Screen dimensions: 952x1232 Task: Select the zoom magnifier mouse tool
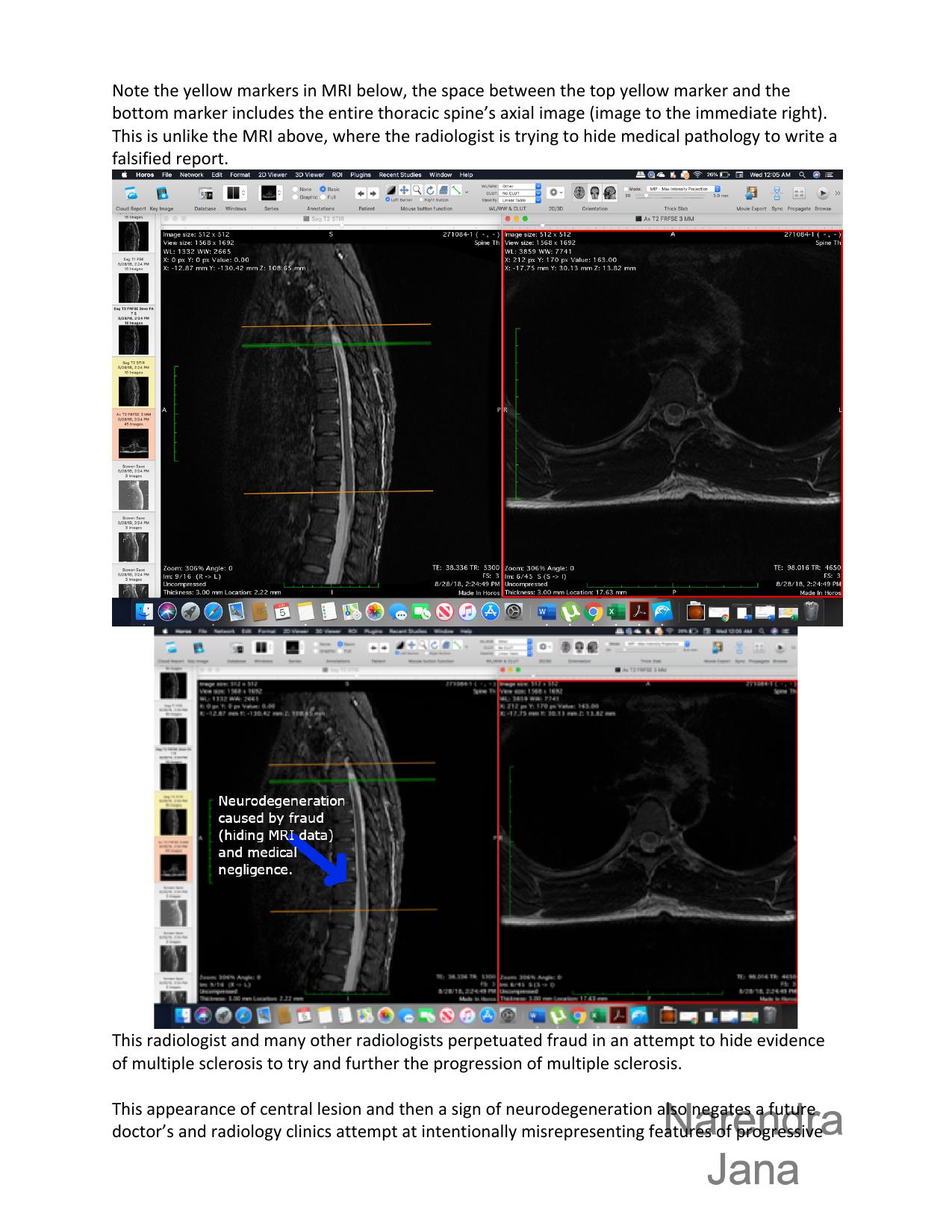coord(417,190)
